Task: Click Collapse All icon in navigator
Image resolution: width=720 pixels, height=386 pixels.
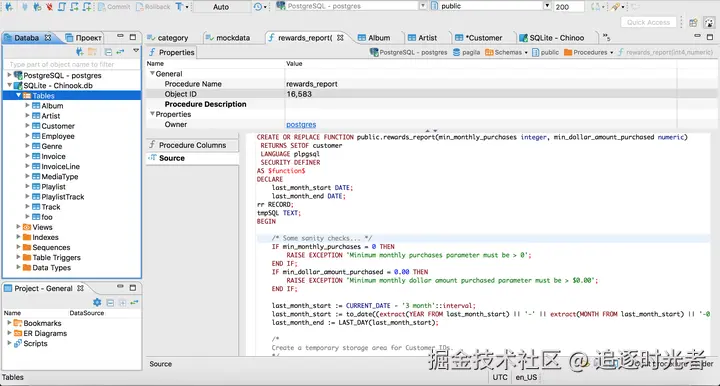Action: pyautogui.click(x=108, y=52)
